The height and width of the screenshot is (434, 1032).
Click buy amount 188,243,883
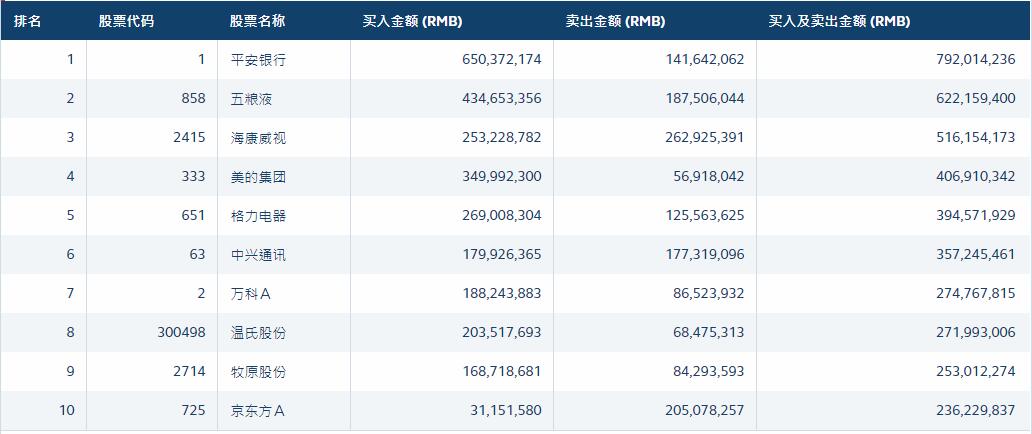click(x=502, y=294)
